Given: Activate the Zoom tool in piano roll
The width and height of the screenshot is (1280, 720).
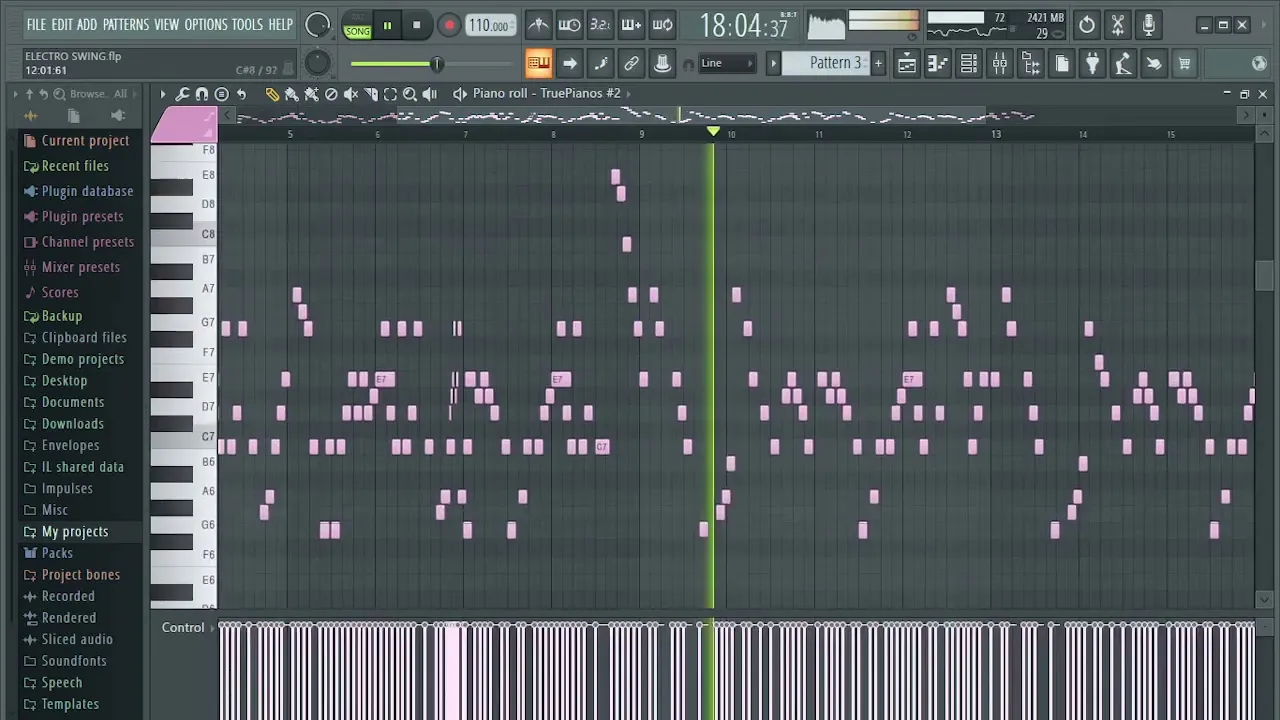Looking at the screenshot, I should click(x=410, y=93).
